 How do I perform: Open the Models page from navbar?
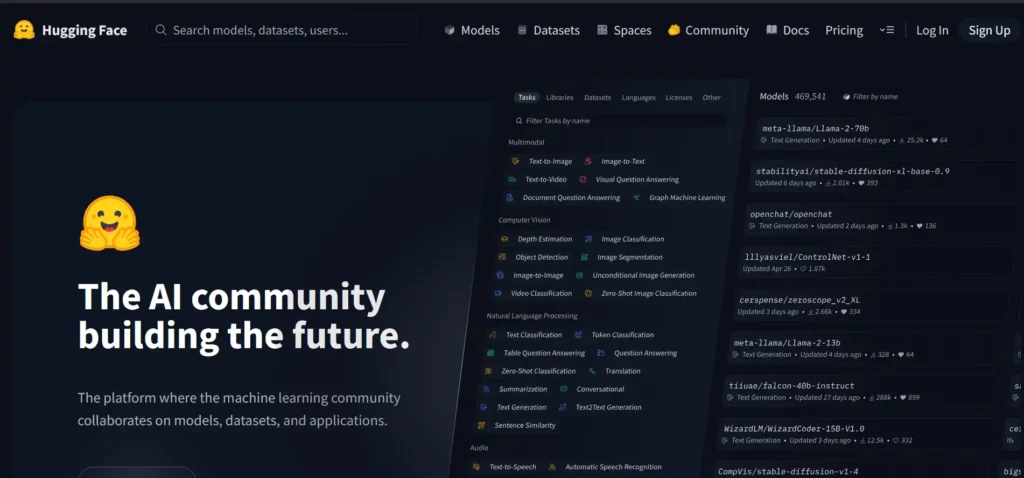pyautogui.click(x=472, y=30)
